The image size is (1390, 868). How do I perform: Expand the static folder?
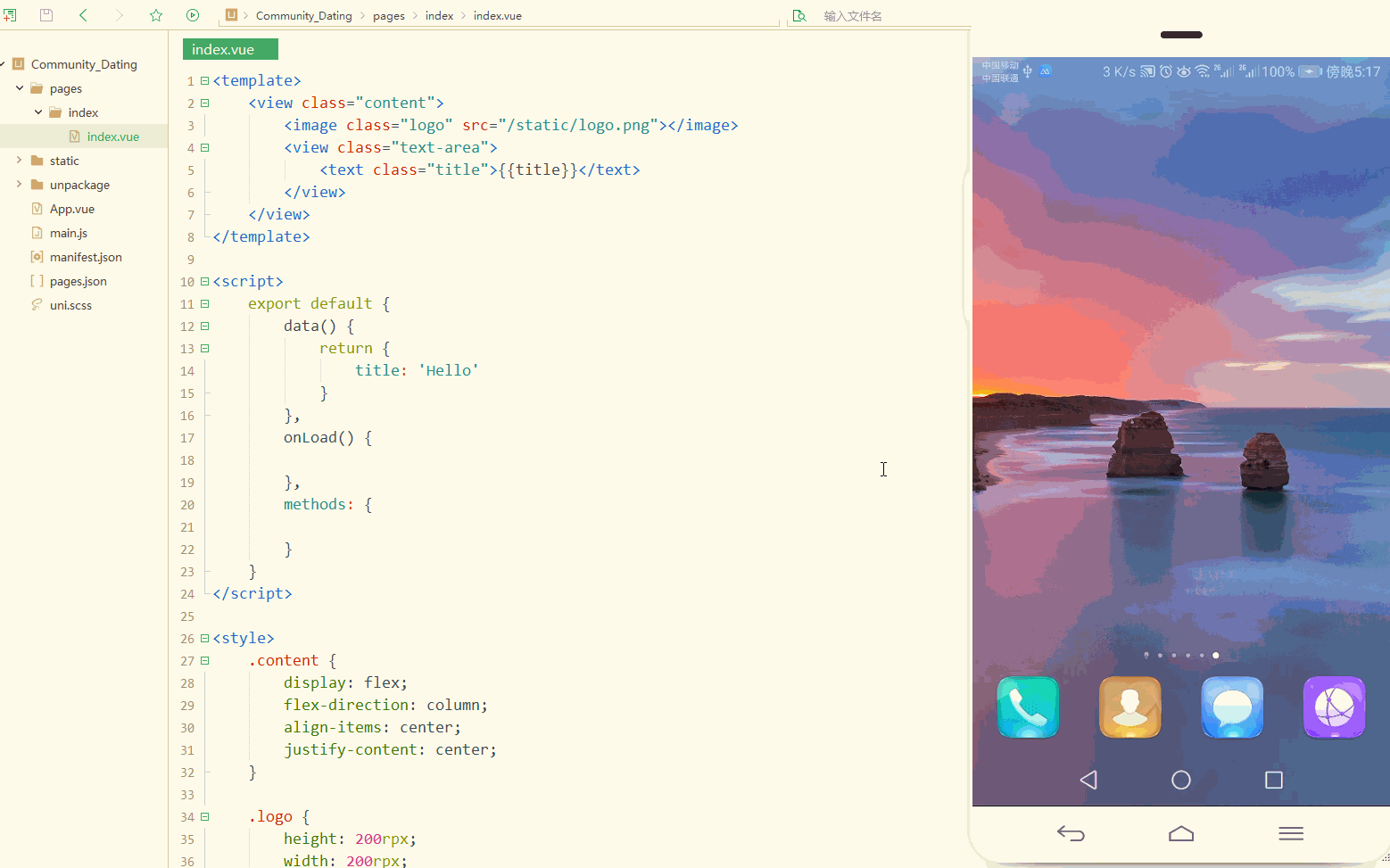pos(20,161)
